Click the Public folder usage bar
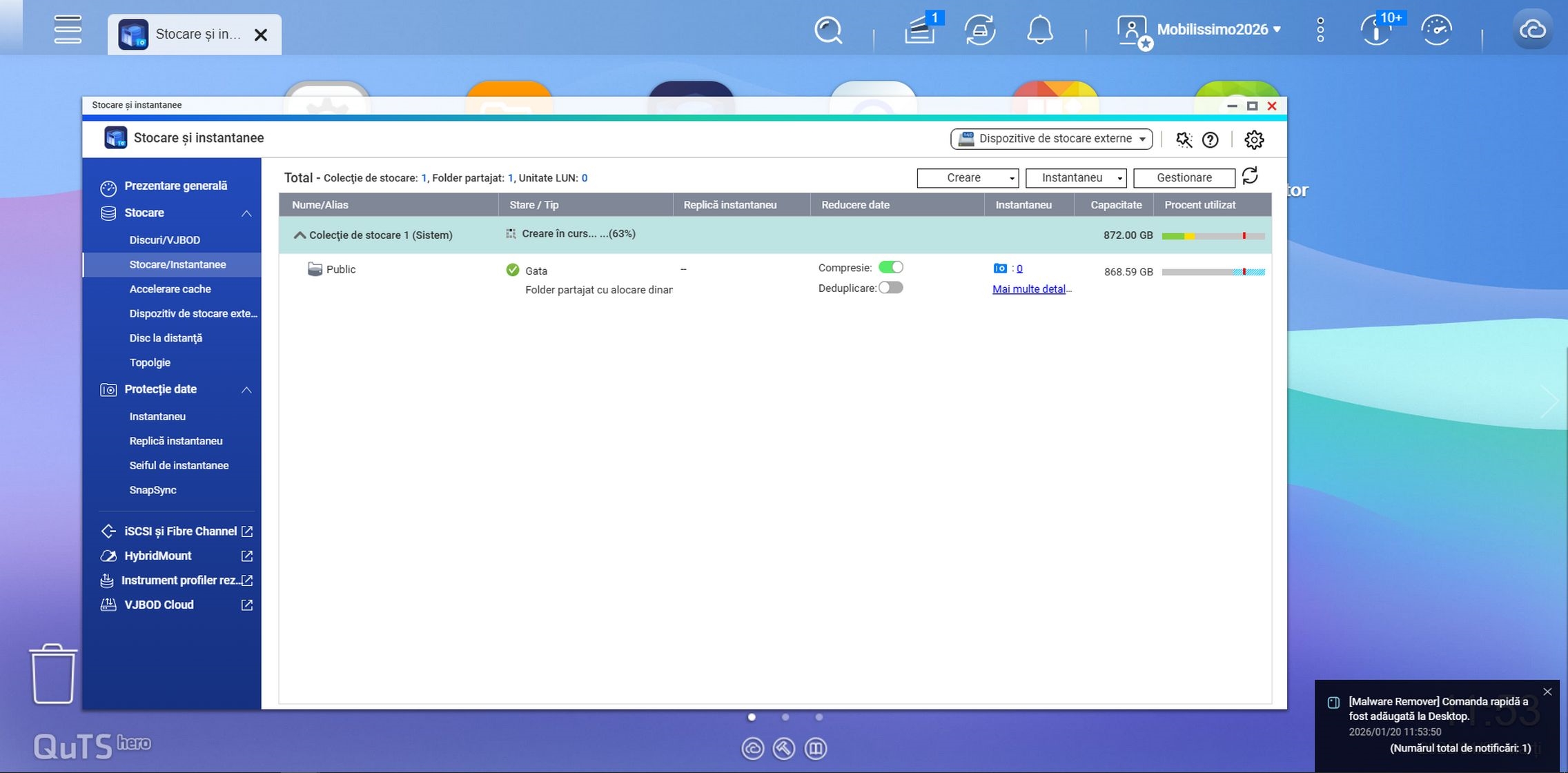 point(1213,272)
